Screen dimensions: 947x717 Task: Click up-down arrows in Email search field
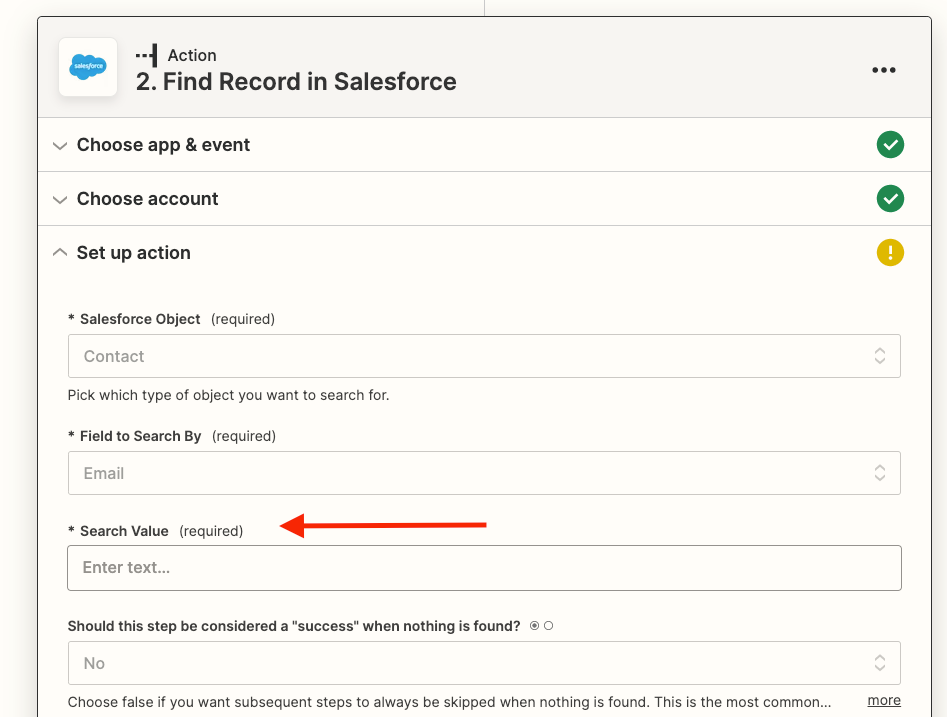coord(880,473)
